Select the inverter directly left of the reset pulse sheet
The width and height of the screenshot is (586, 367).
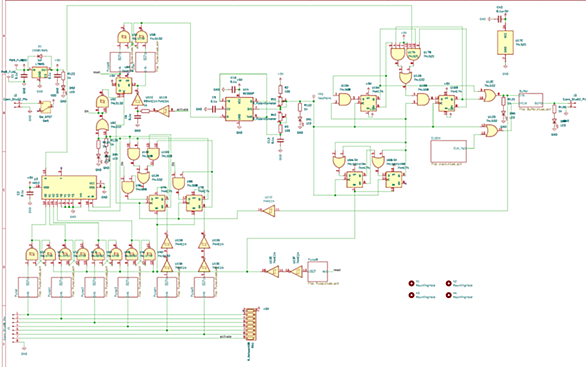(297, 271)
